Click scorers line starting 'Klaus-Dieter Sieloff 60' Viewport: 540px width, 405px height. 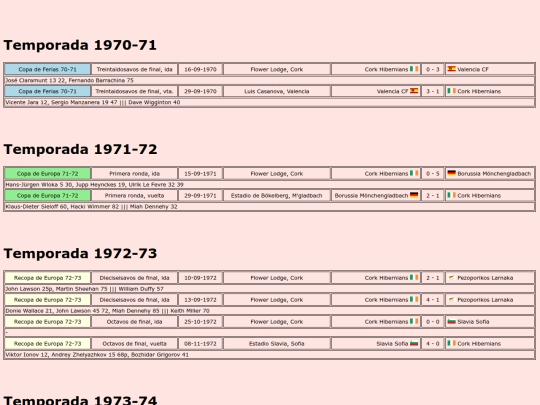point(269,207)
